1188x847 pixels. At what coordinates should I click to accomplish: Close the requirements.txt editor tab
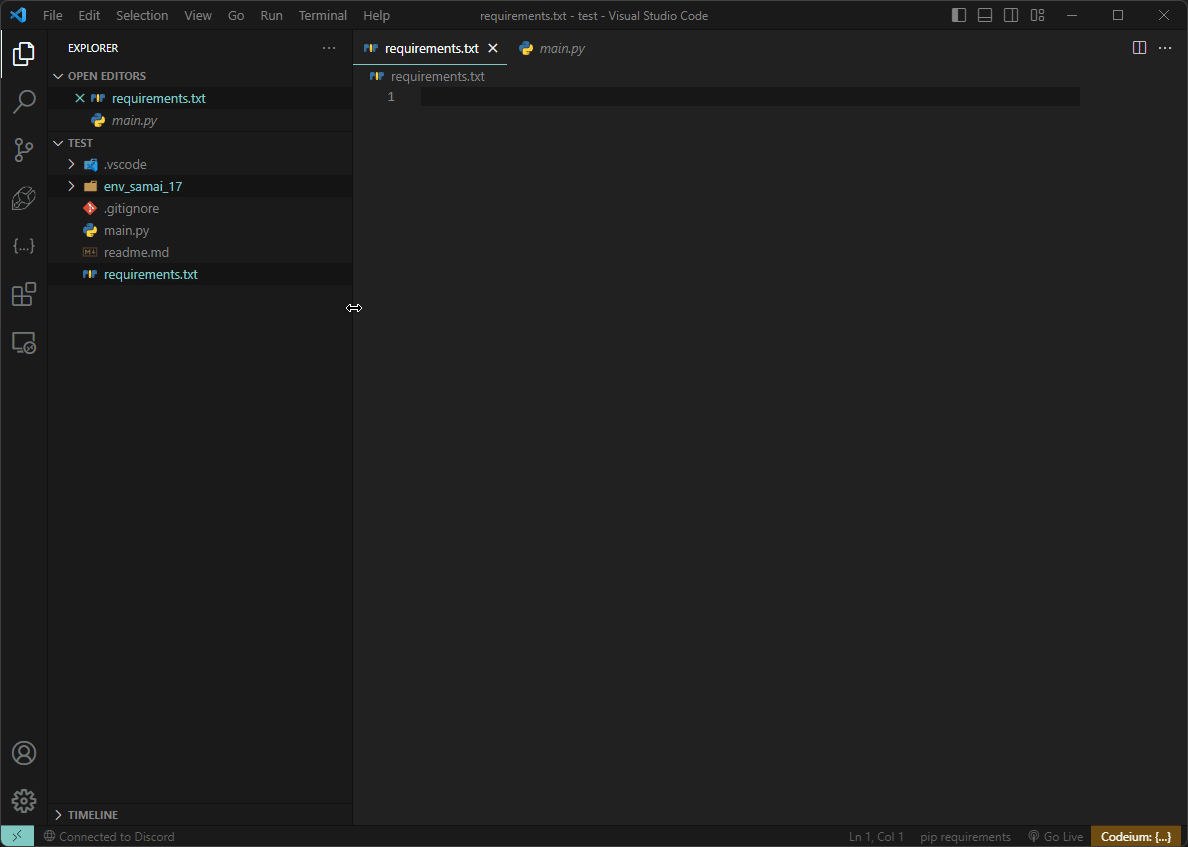tap(492, 48)
